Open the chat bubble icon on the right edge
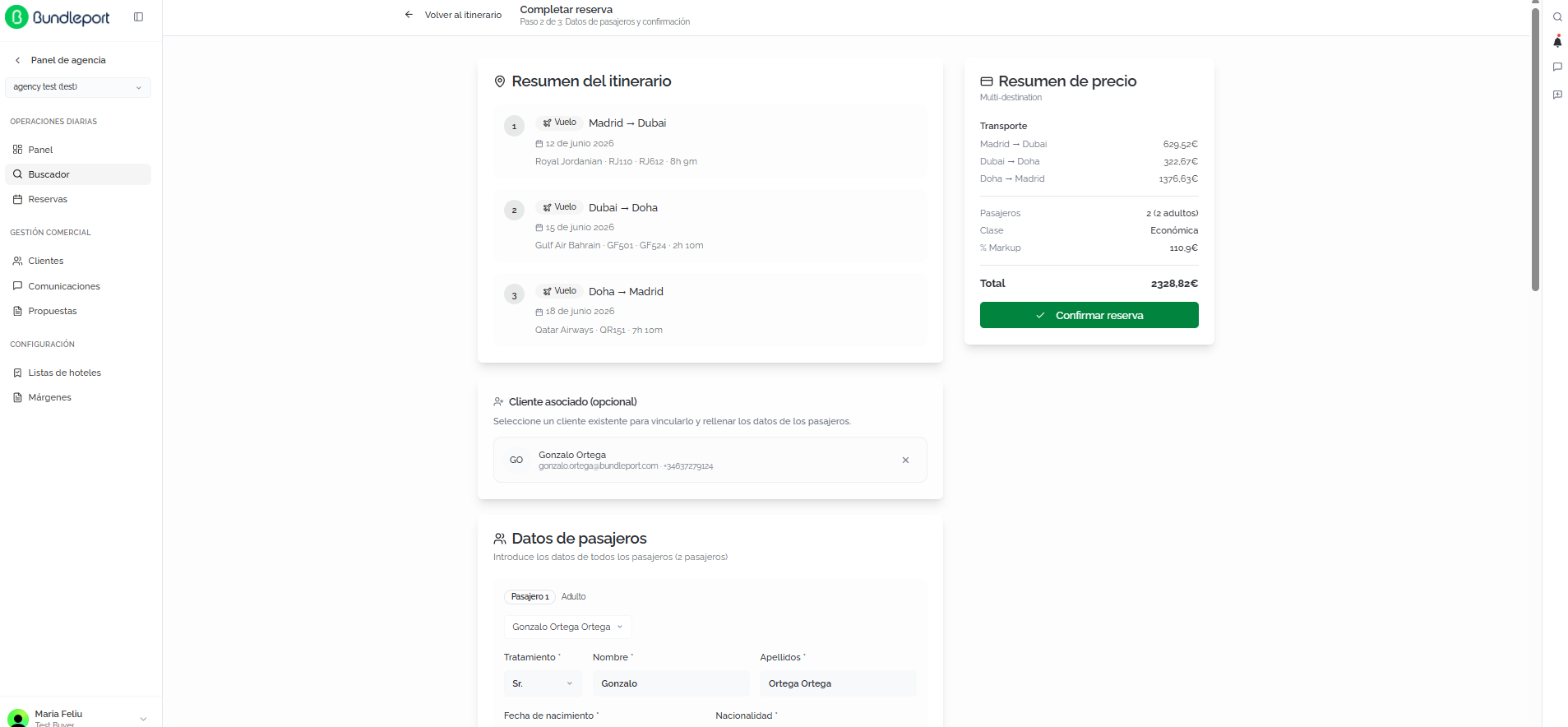Viewport: 1568px width, 727px height. (x=1557, y=67)
